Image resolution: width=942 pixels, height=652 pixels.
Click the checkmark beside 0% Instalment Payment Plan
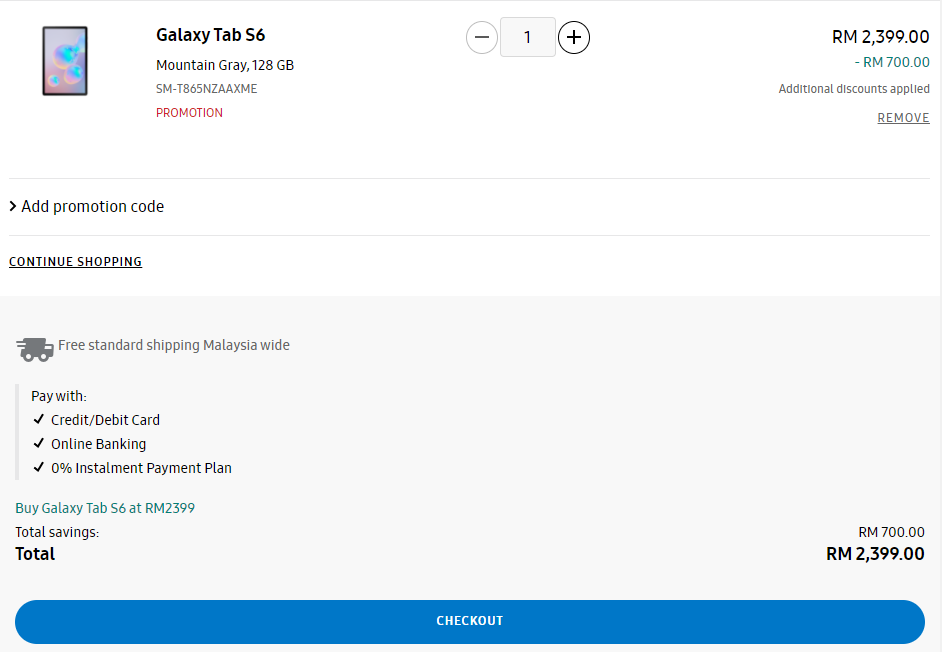pyautogui.click(x=38, y=467)
